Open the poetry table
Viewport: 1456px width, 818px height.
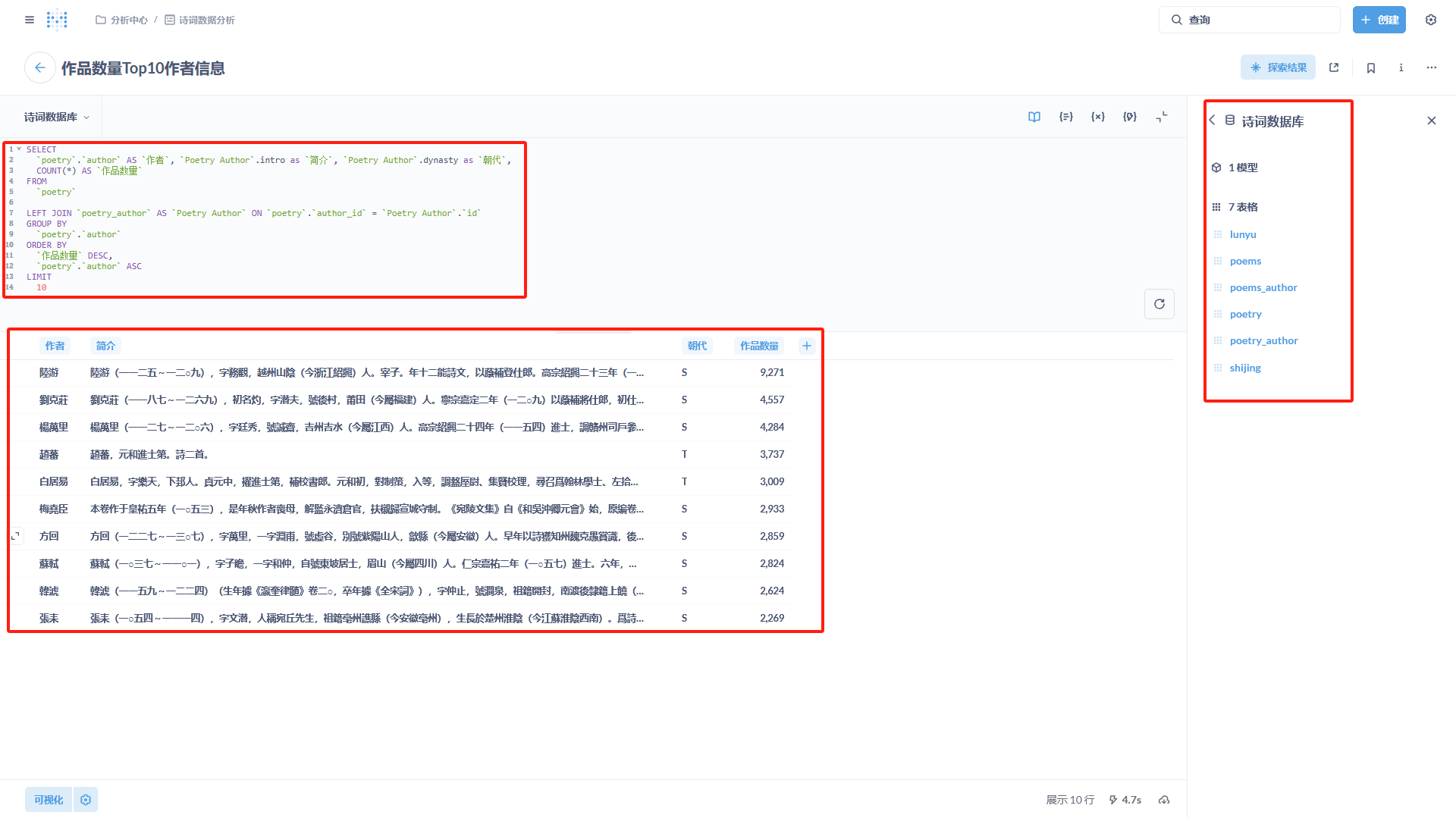pyautogui.click(x=1245, y=315)
